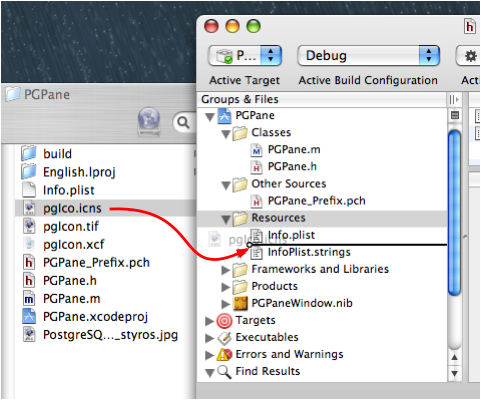Image resolution: width=481 pixels, height=401 pixels.
Task: Expand the PGPaneWindow.nib triangle
Action: [226, 304]
